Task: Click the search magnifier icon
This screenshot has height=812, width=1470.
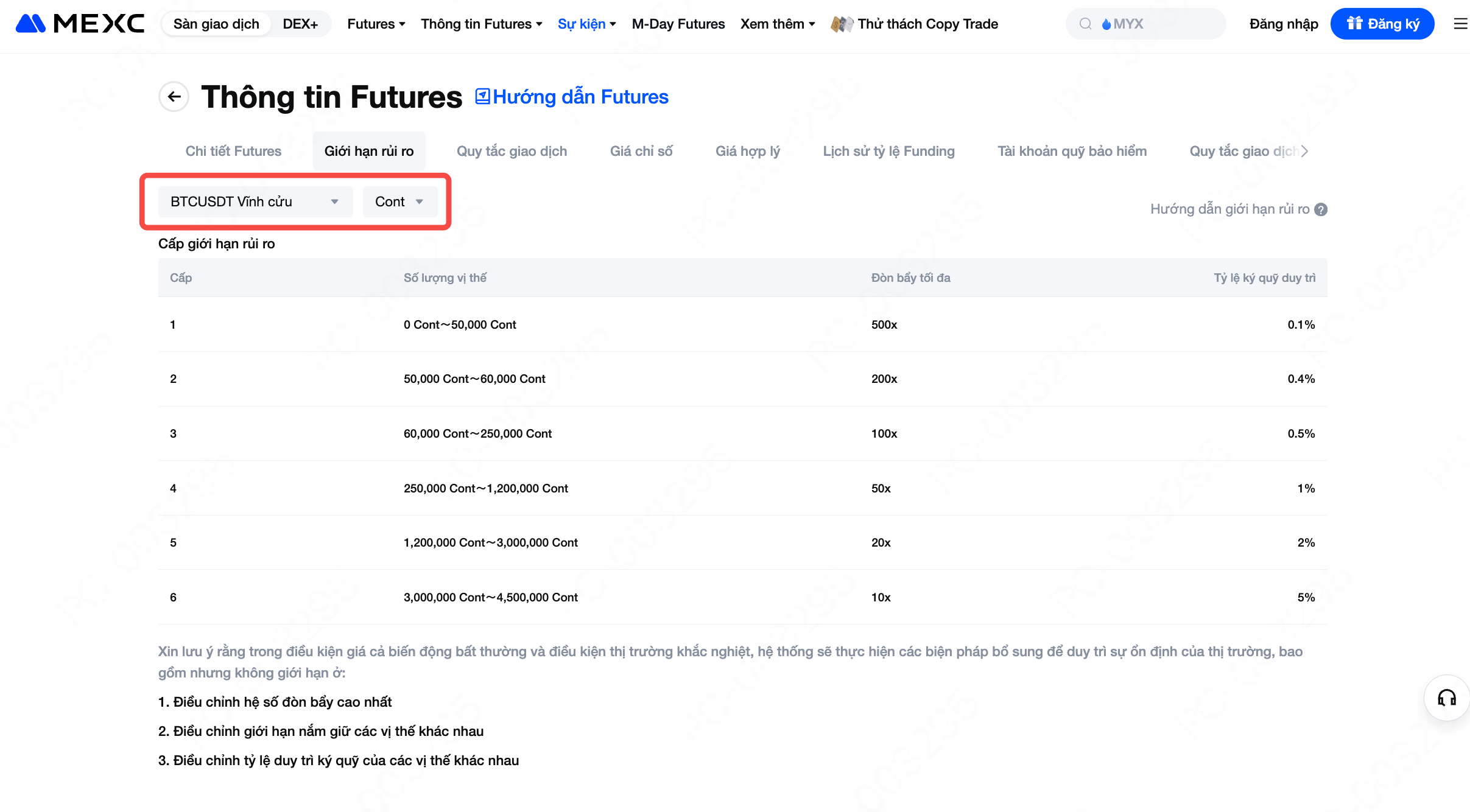Action: click(x=1085, y=24)
